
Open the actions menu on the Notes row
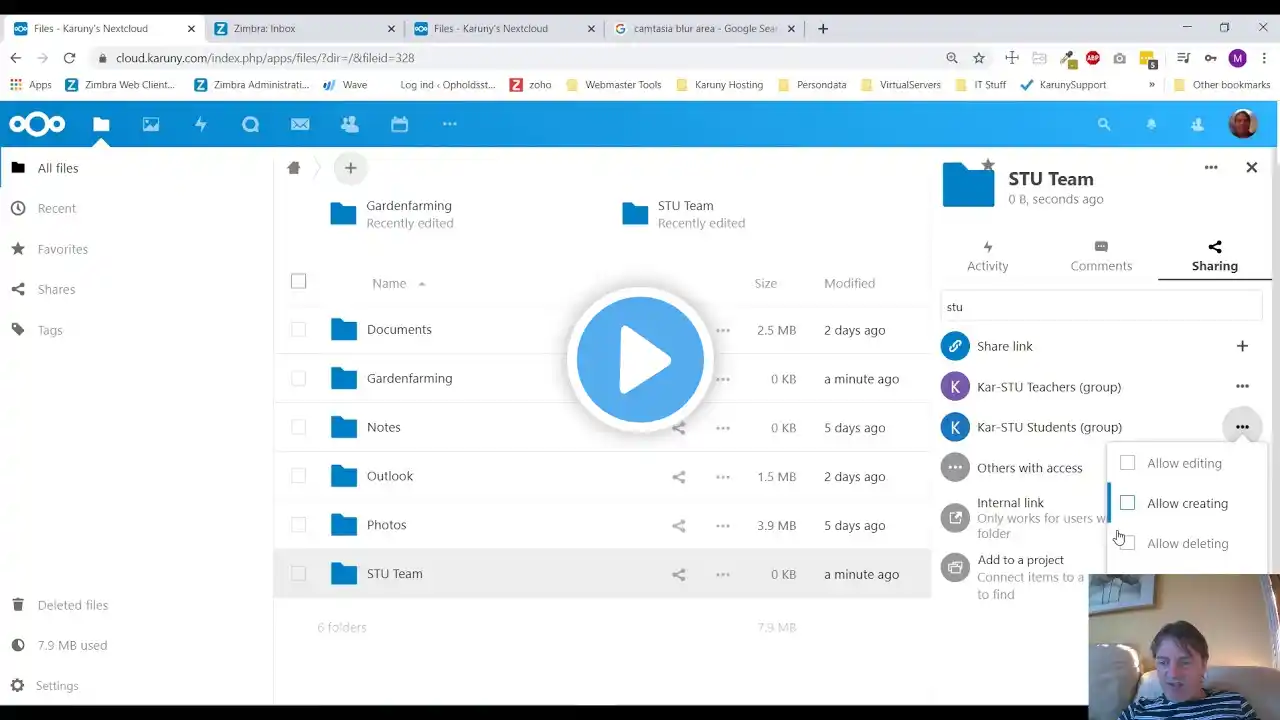coord(723,428)
